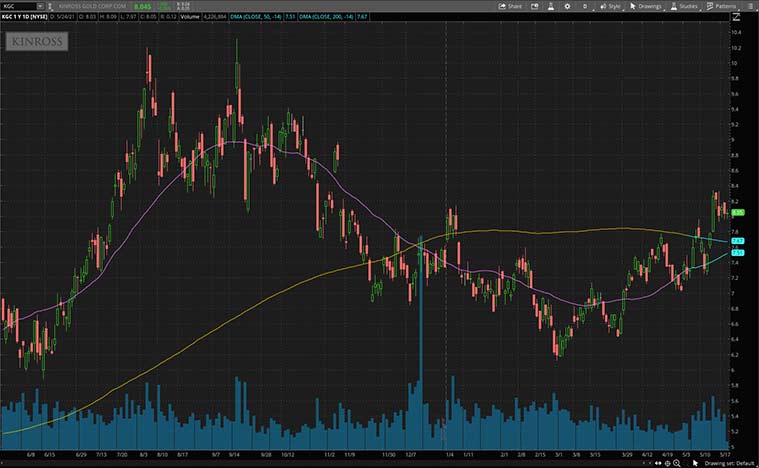Click the 7.67 moving average price label

737,241
